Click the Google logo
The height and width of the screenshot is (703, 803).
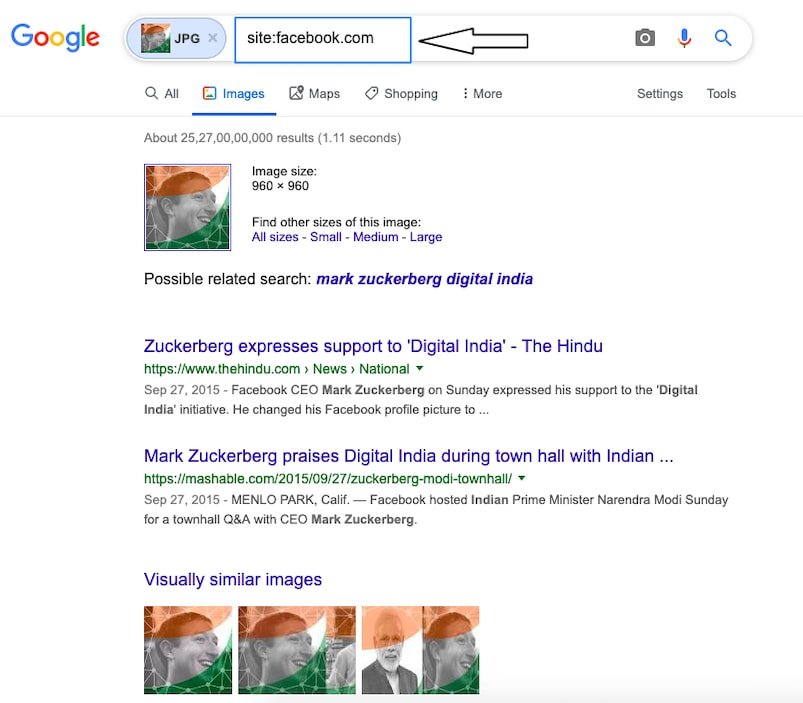tap(55, 38)
